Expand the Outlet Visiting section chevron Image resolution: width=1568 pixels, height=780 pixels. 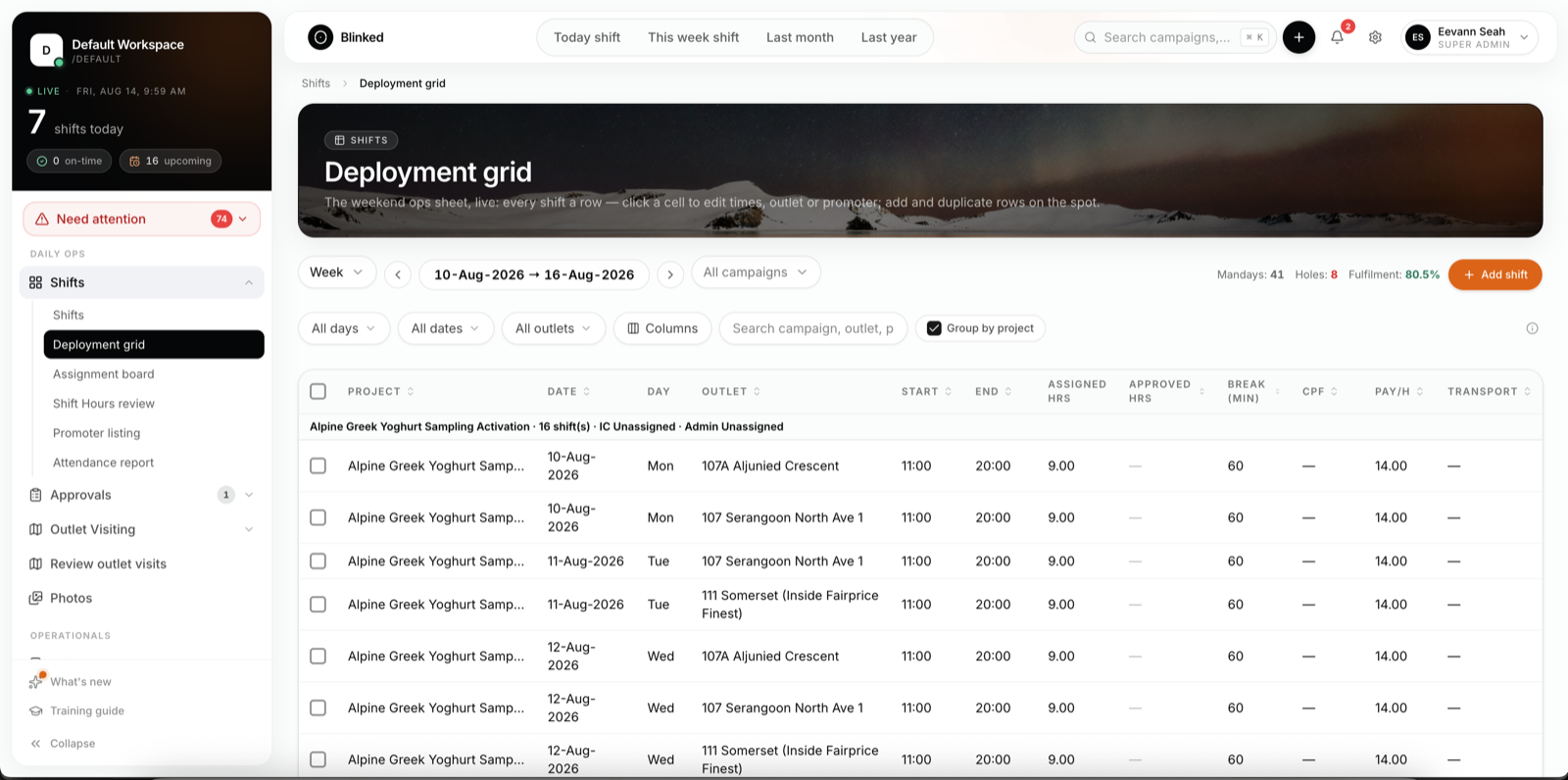coord(249,529)
